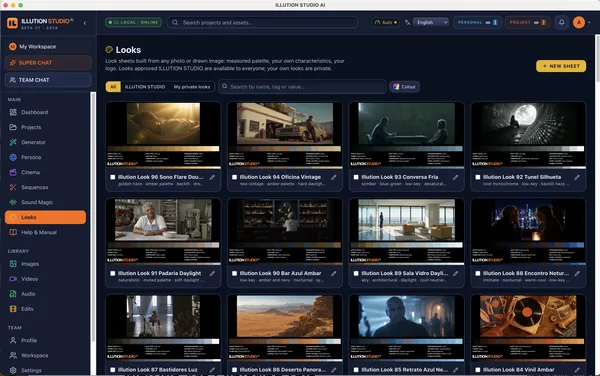Click the sidebar vertical scrollbar
This screenshot has width=600, height=376.
(x=93, y=217)
